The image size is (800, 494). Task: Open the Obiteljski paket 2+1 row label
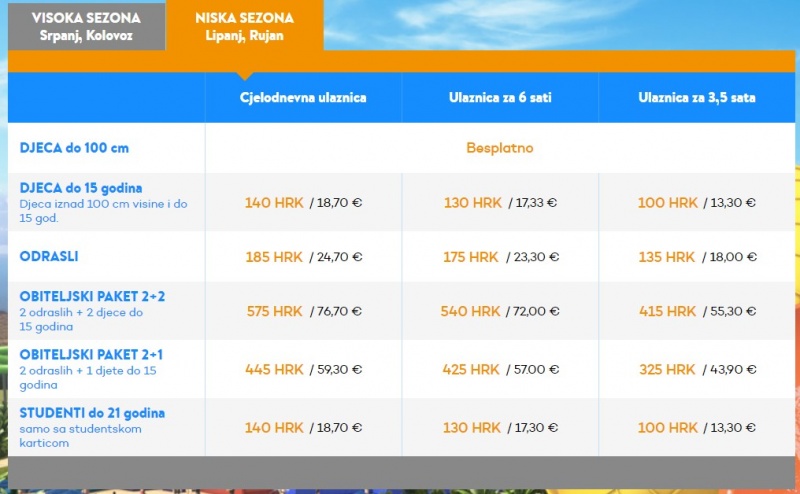tap(91, 355)
